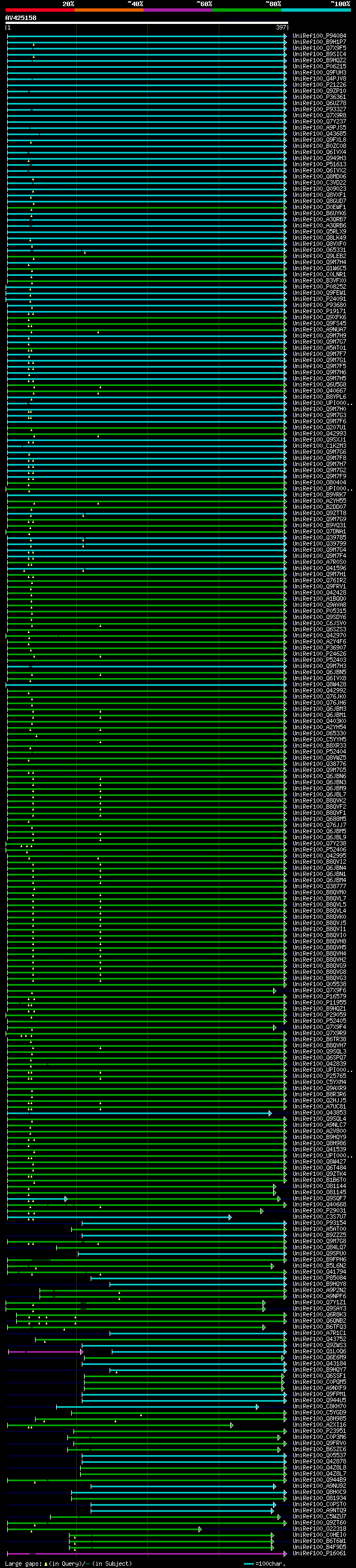Select the UniRef100_P24626 label

(319, 654)
